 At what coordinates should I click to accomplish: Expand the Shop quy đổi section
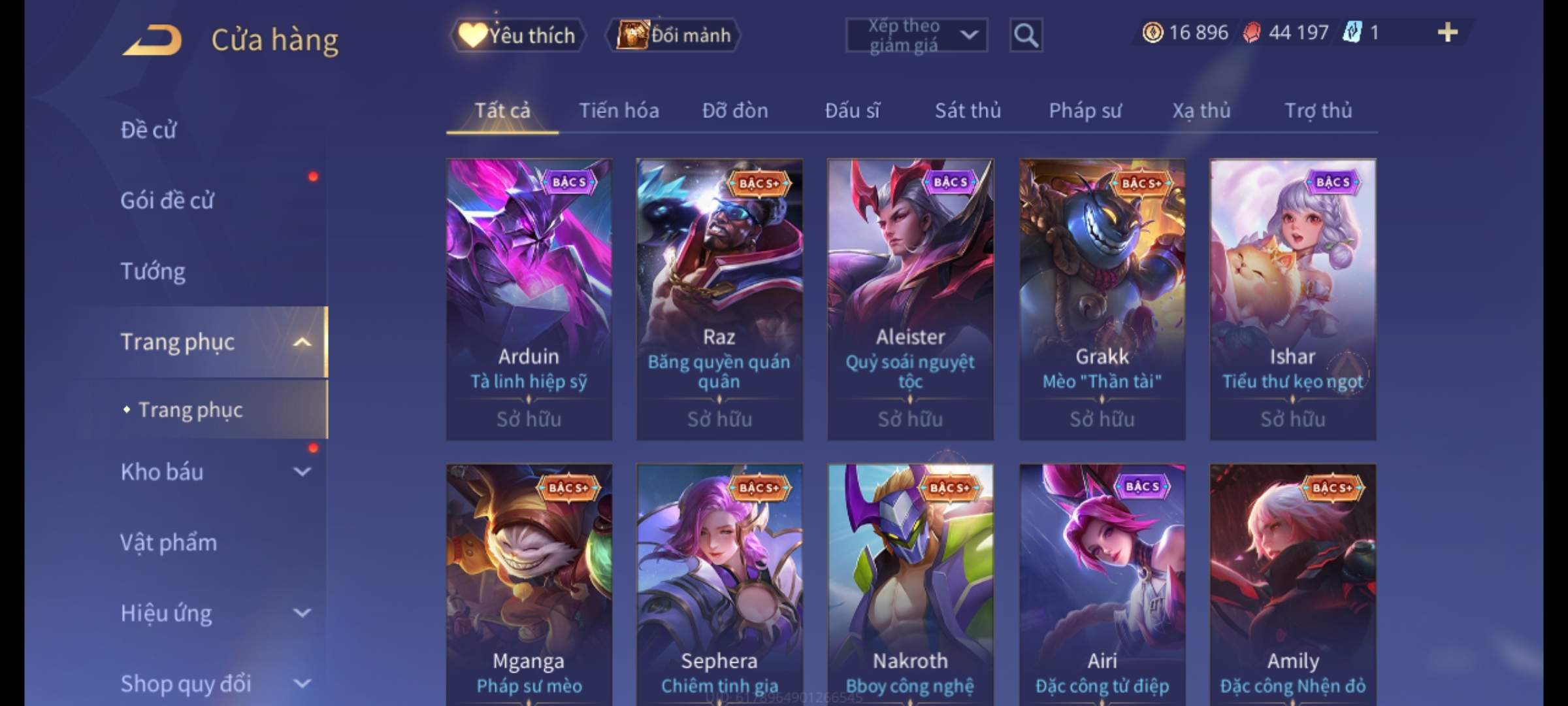click(302, 683)
